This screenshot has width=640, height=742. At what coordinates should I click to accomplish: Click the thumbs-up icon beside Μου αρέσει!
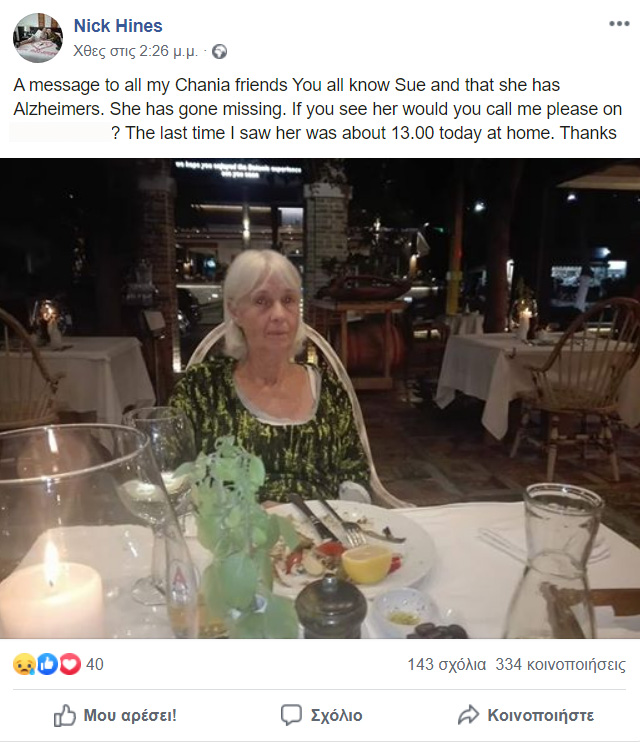pos(64,715)
